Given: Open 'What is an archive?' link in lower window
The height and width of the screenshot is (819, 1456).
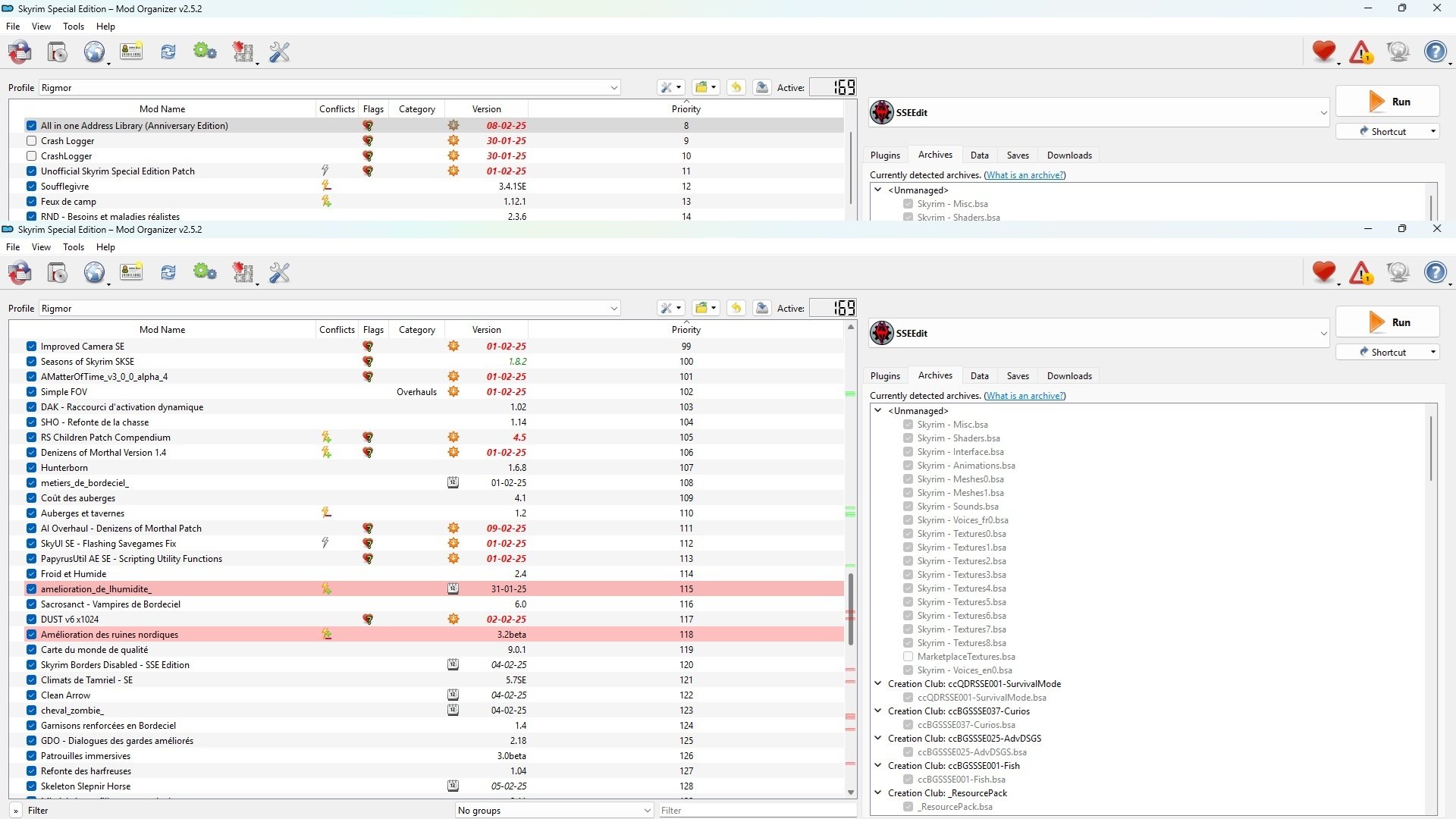Looking at the screenshot, I should (x=1025, y=395).
